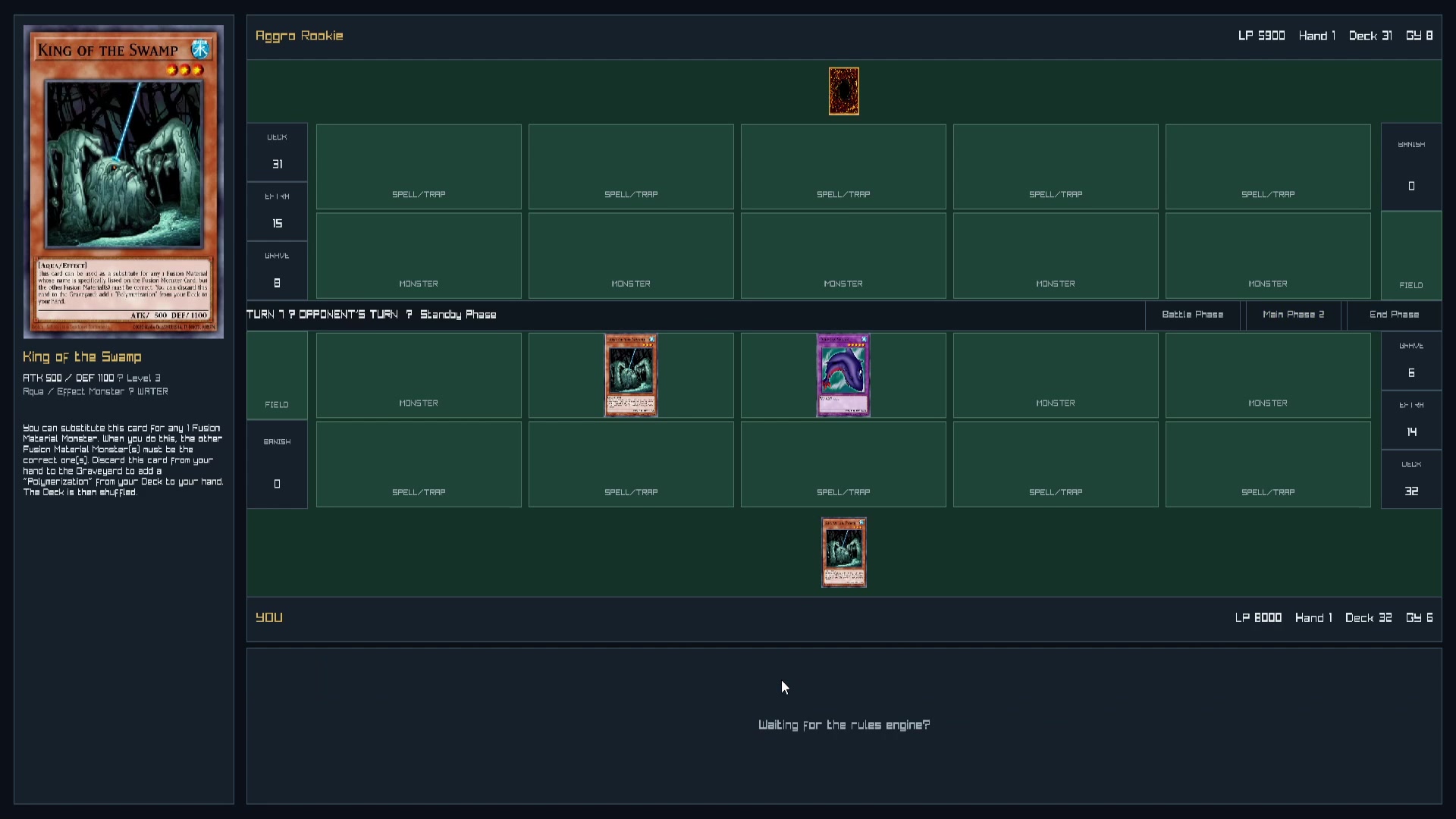
Task: Click your empty Monster zone beside Field zone
Action: pyautogui.click(x=419, y=375)
